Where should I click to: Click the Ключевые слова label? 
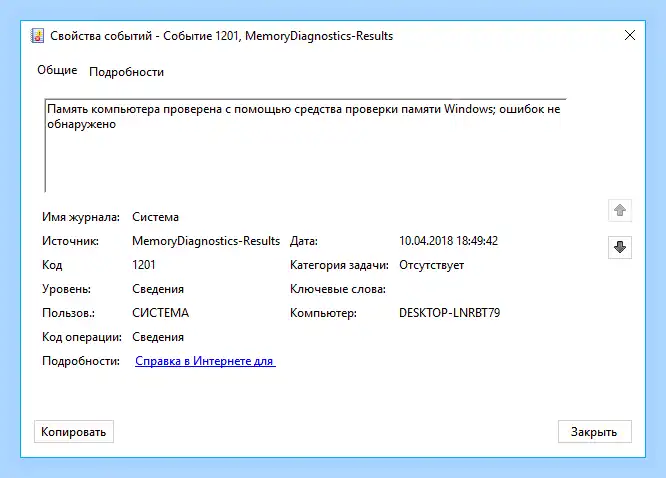[x=338, y=289]
